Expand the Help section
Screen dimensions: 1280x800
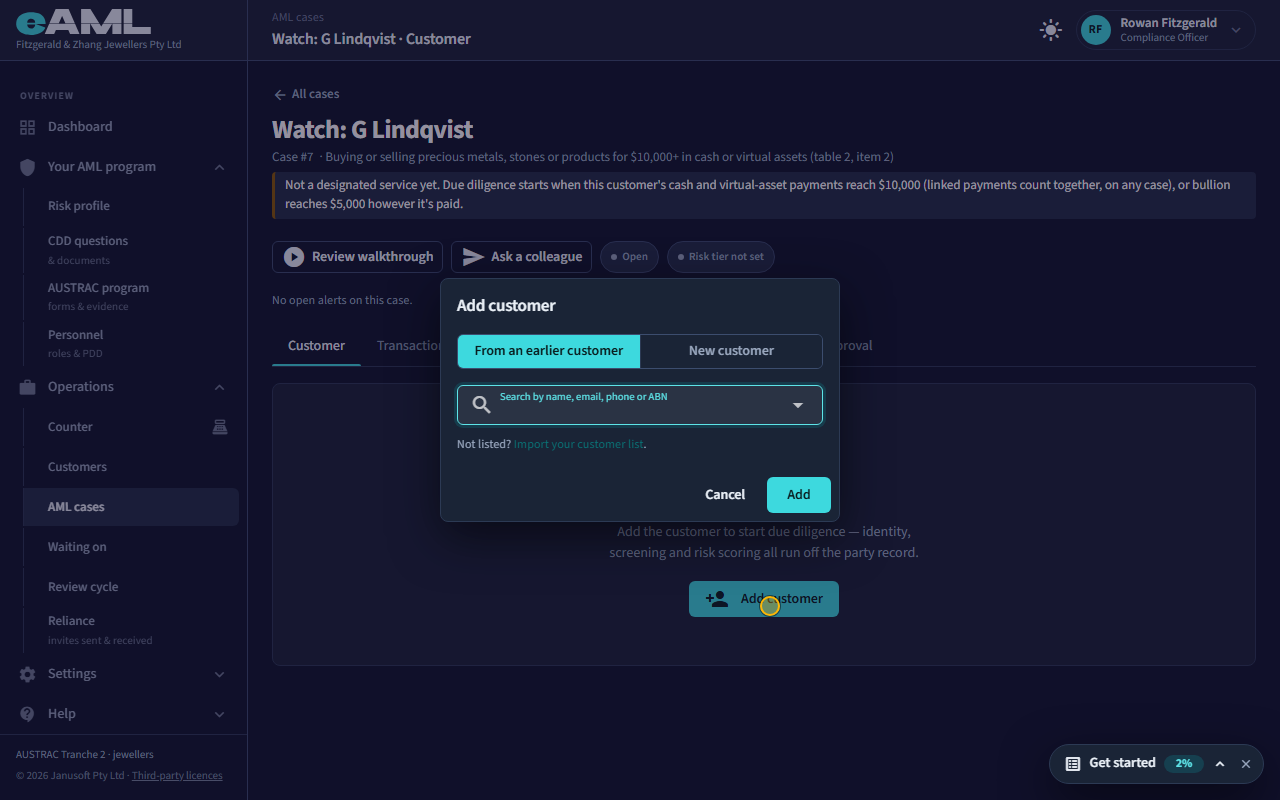pos(220,714)
